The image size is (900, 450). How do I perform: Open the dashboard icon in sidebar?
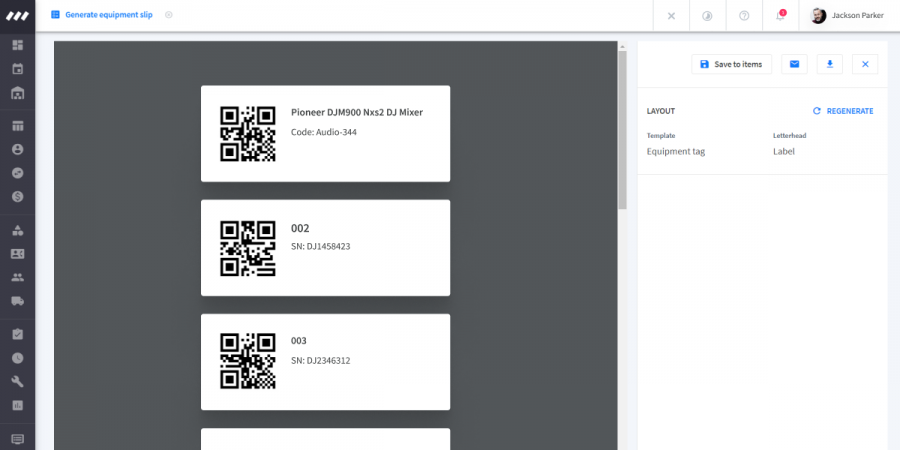click(x=17, y=45)
